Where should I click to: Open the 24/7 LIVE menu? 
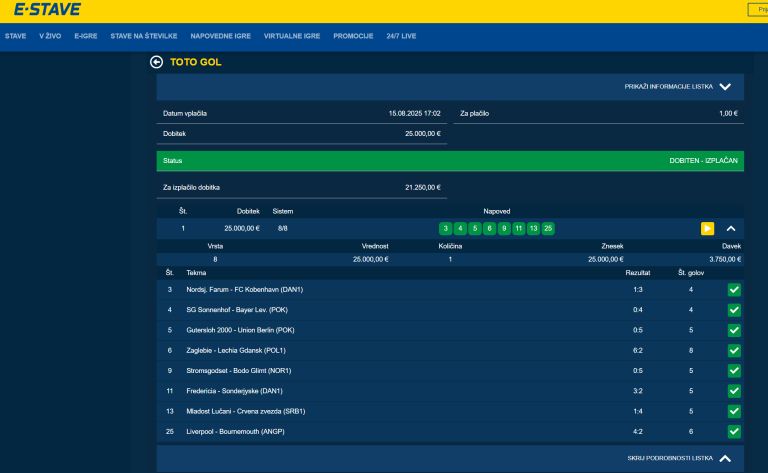[401, 36]
